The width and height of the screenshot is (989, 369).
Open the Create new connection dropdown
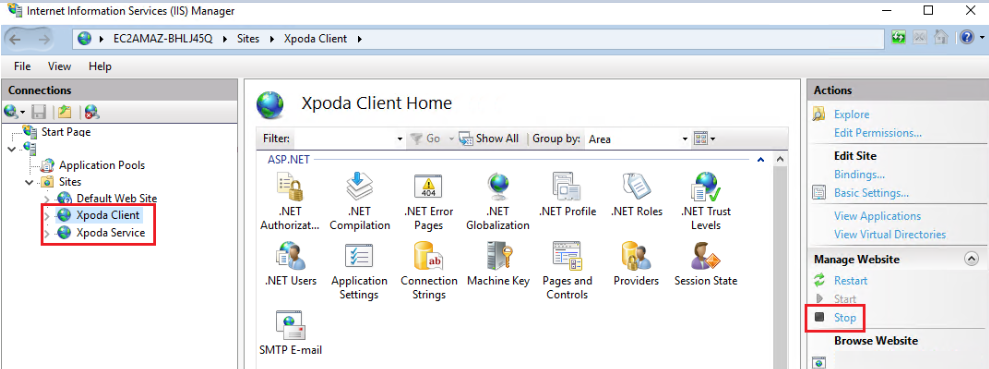click(x=15, y=112)
